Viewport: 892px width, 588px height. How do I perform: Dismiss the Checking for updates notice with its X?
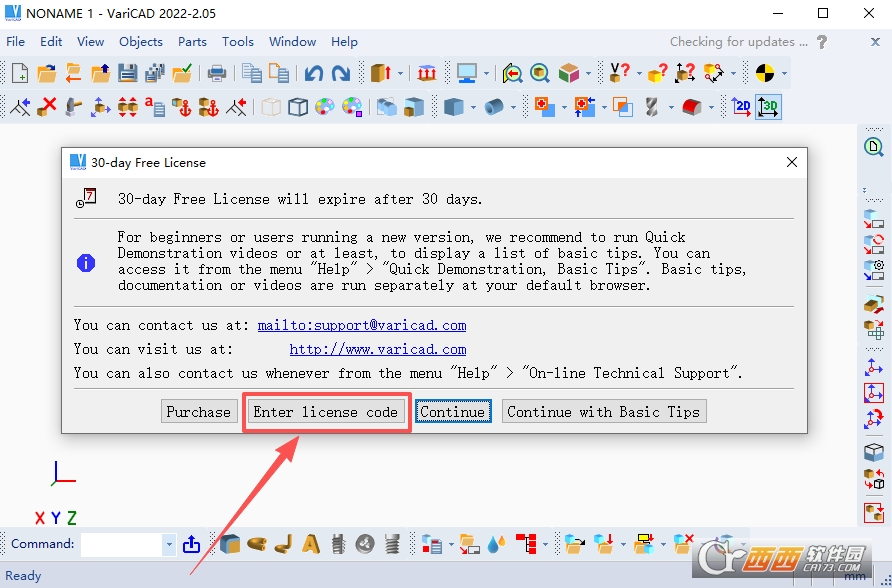876,42
